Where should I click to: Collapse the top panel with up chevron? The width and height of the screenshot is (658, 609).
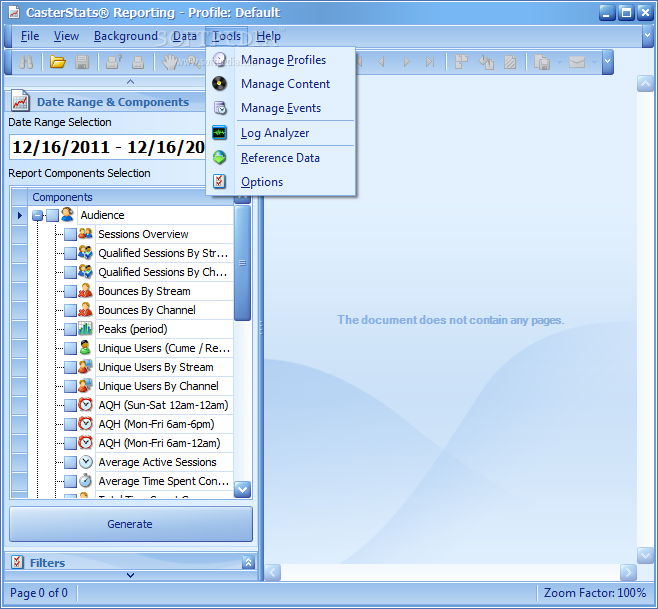(131, 82)
